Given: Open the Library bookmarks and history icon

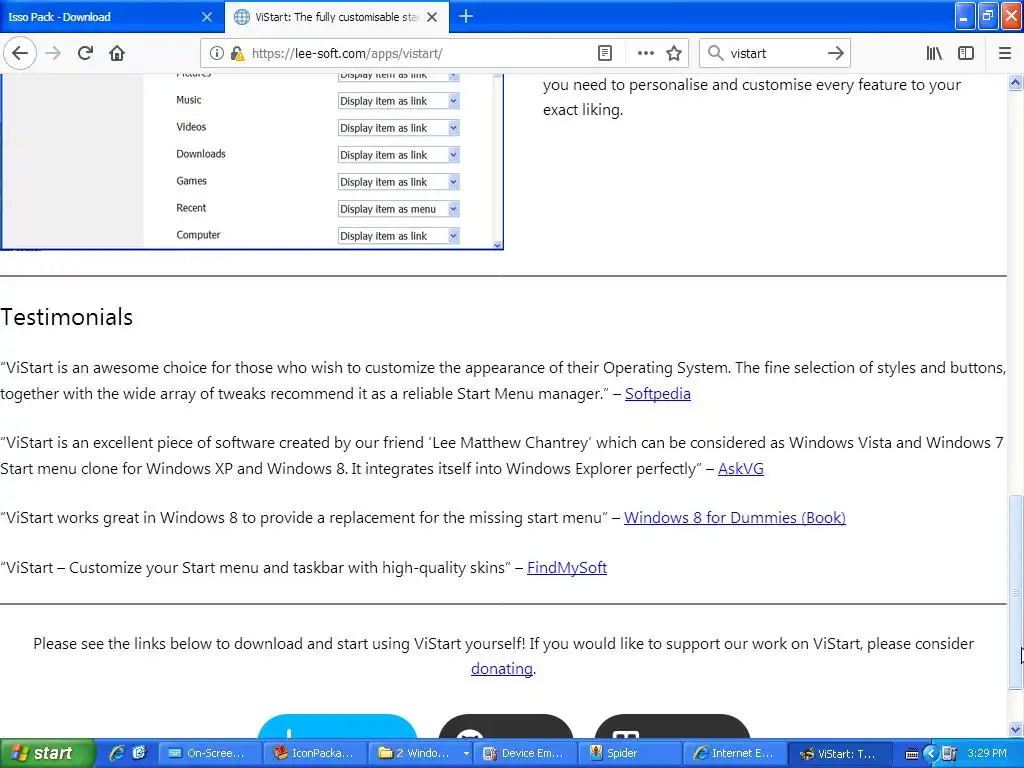Looking at the screenshot, I should click(x=934, y=54).
